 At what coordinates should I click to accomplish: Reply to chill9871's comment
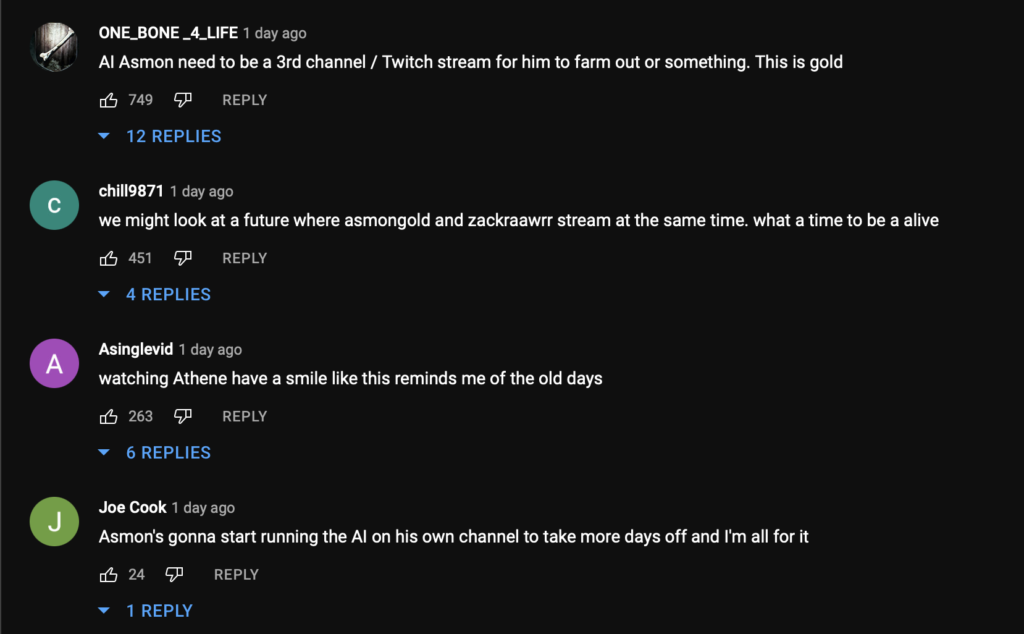click(244, 257)
